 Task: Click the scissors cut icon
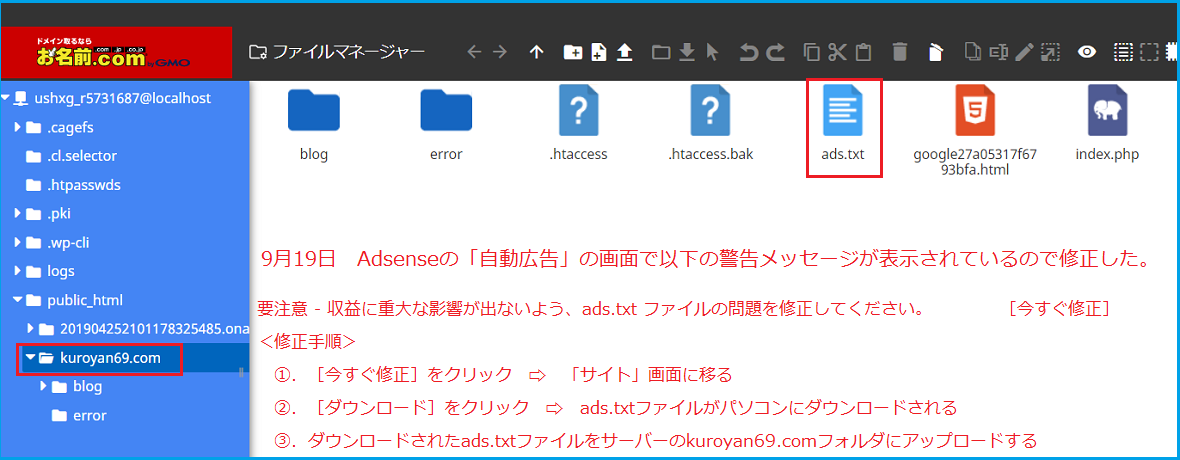click(838, 52)
